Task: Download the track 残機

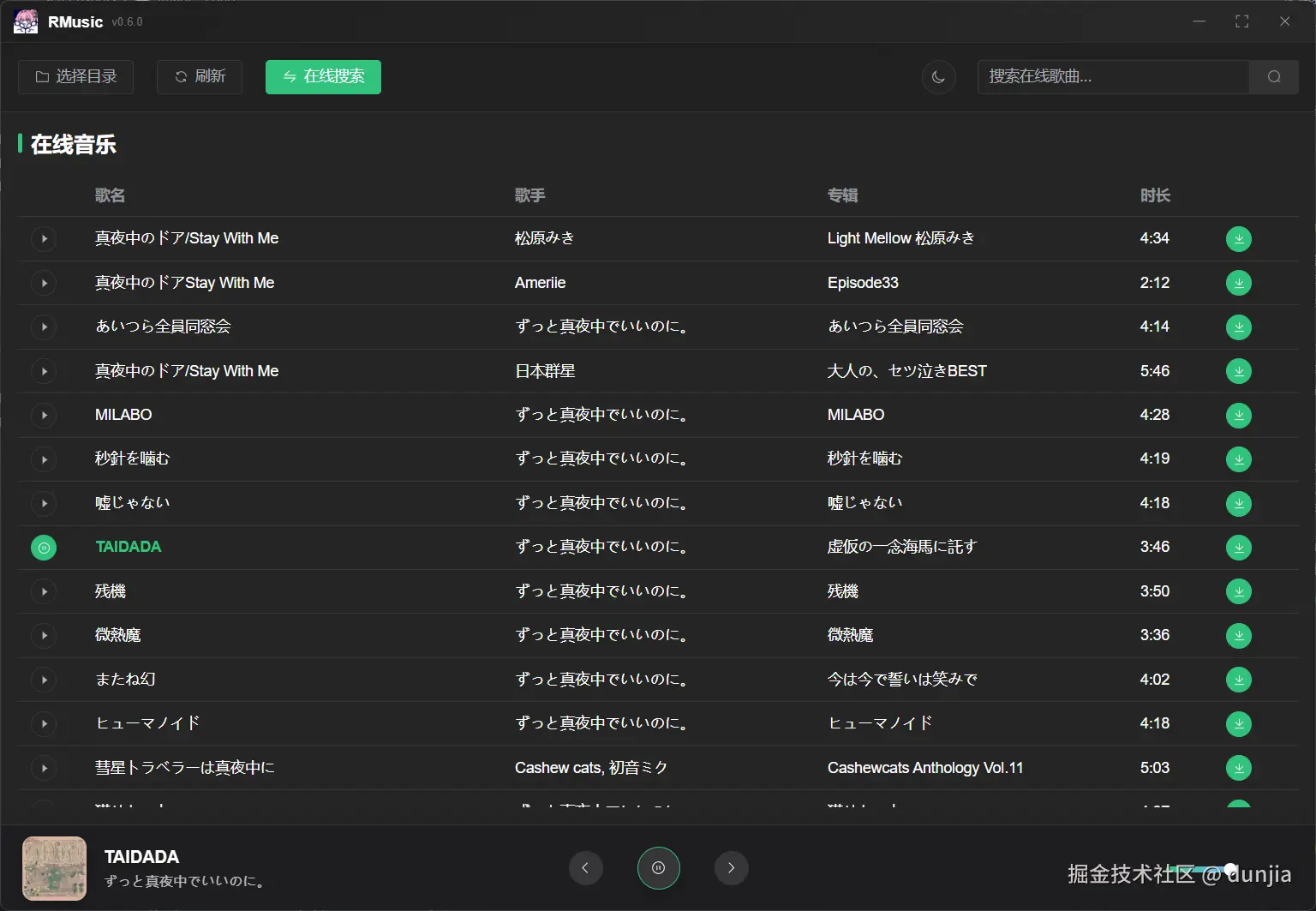Action: (x=1238, y=591)
